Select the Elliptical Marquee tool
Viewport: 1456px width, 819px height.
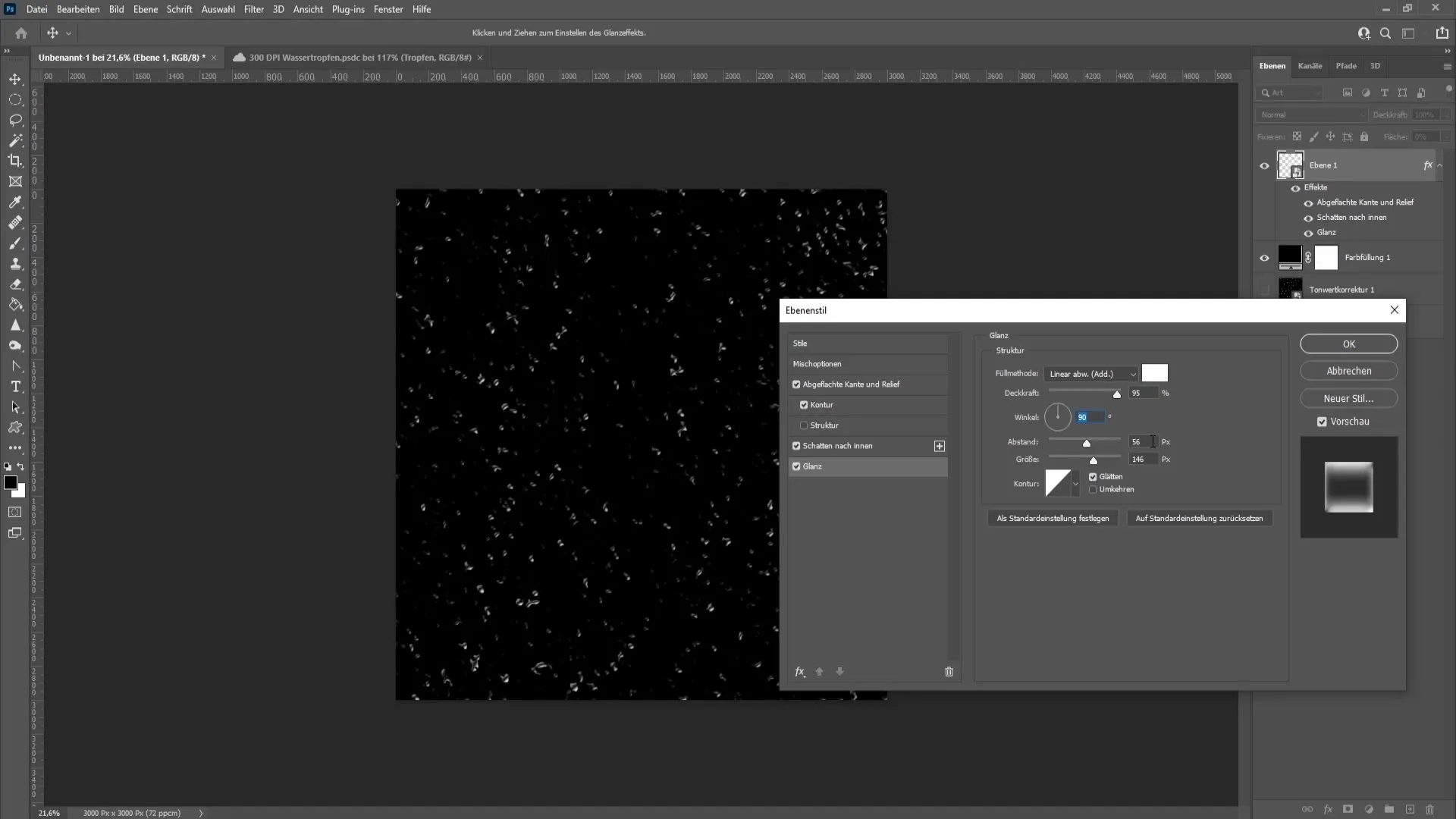[15, 99]
